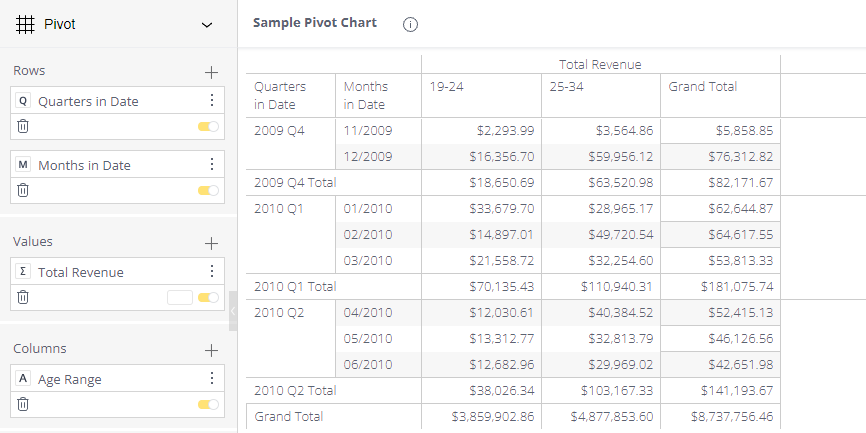Open the Quarters in Date options menu
The width and height of the screenshot is (866, 433).
tap(211, 101)
